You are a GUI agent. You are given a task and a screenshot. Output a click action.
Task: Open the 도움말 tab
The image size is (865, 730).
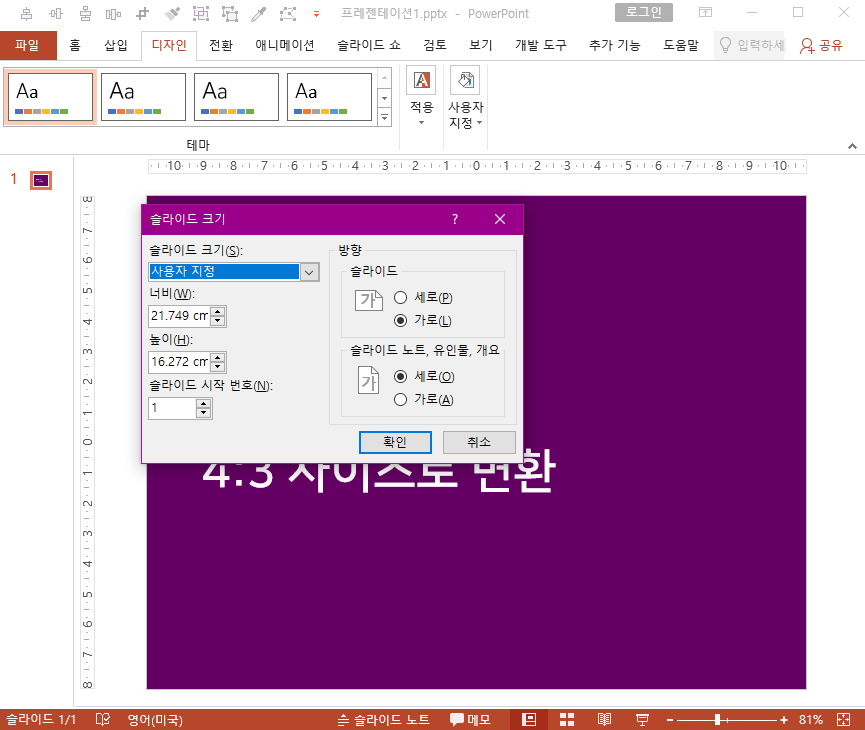[680, 45]
